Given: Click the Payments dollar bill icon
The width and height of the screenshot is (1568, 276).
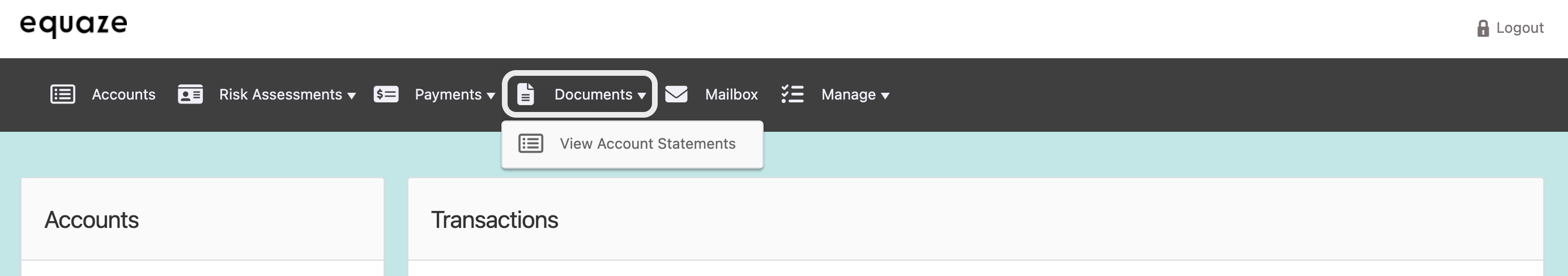Looking at the screenshot, I should (x=386, y=95).
